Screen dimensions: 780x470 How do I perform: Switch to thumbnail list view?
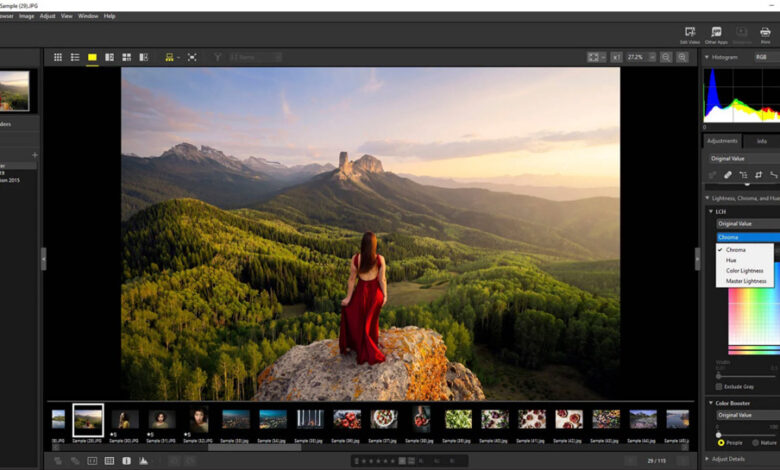(75, 58)
